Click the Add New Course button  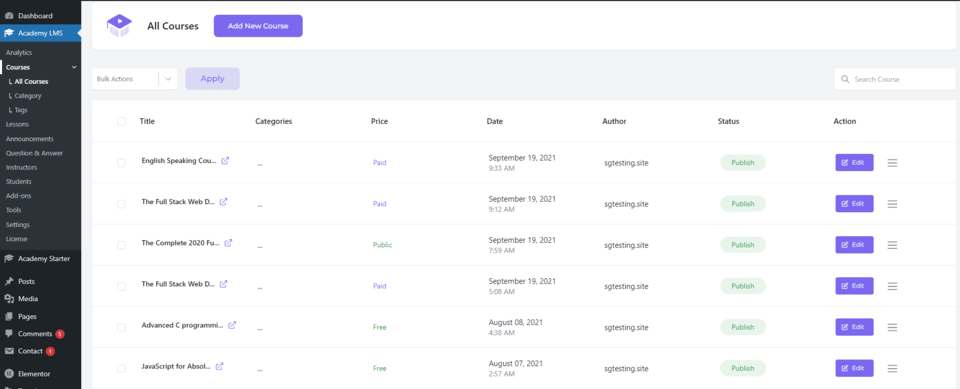[x=258, y=26]
